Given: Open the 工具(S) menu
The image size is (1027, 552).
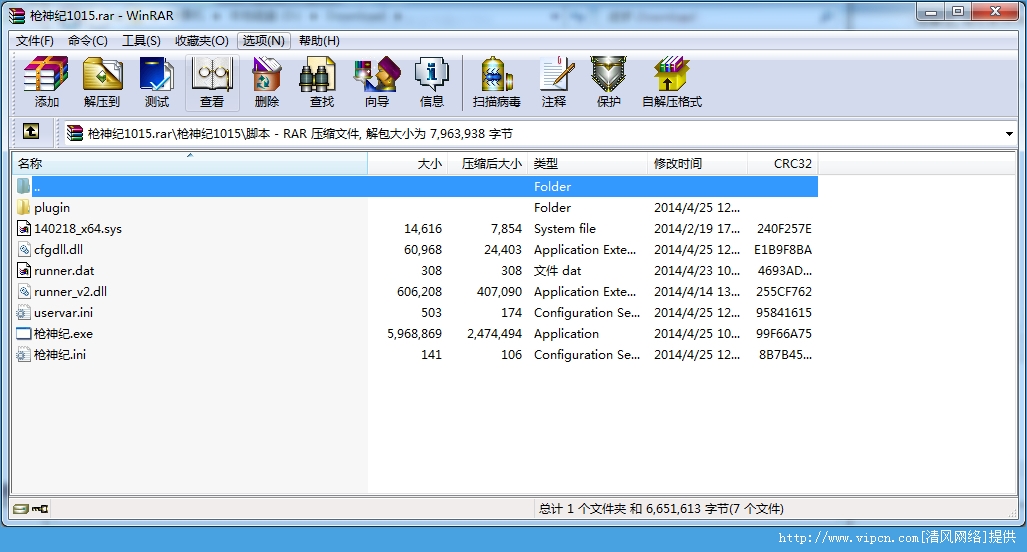Looking at the screenshot, I should (x=141, y=41).
